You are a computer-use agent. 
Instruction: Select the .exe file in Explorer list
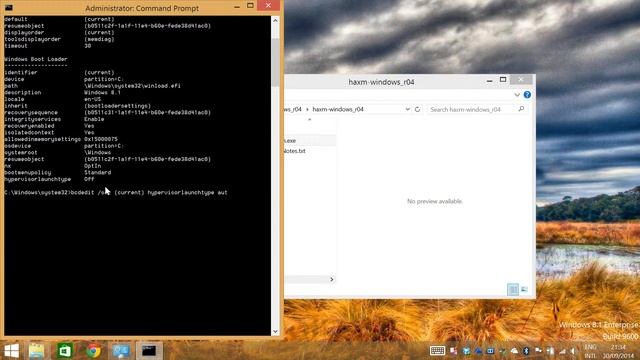tap(310, 140)
